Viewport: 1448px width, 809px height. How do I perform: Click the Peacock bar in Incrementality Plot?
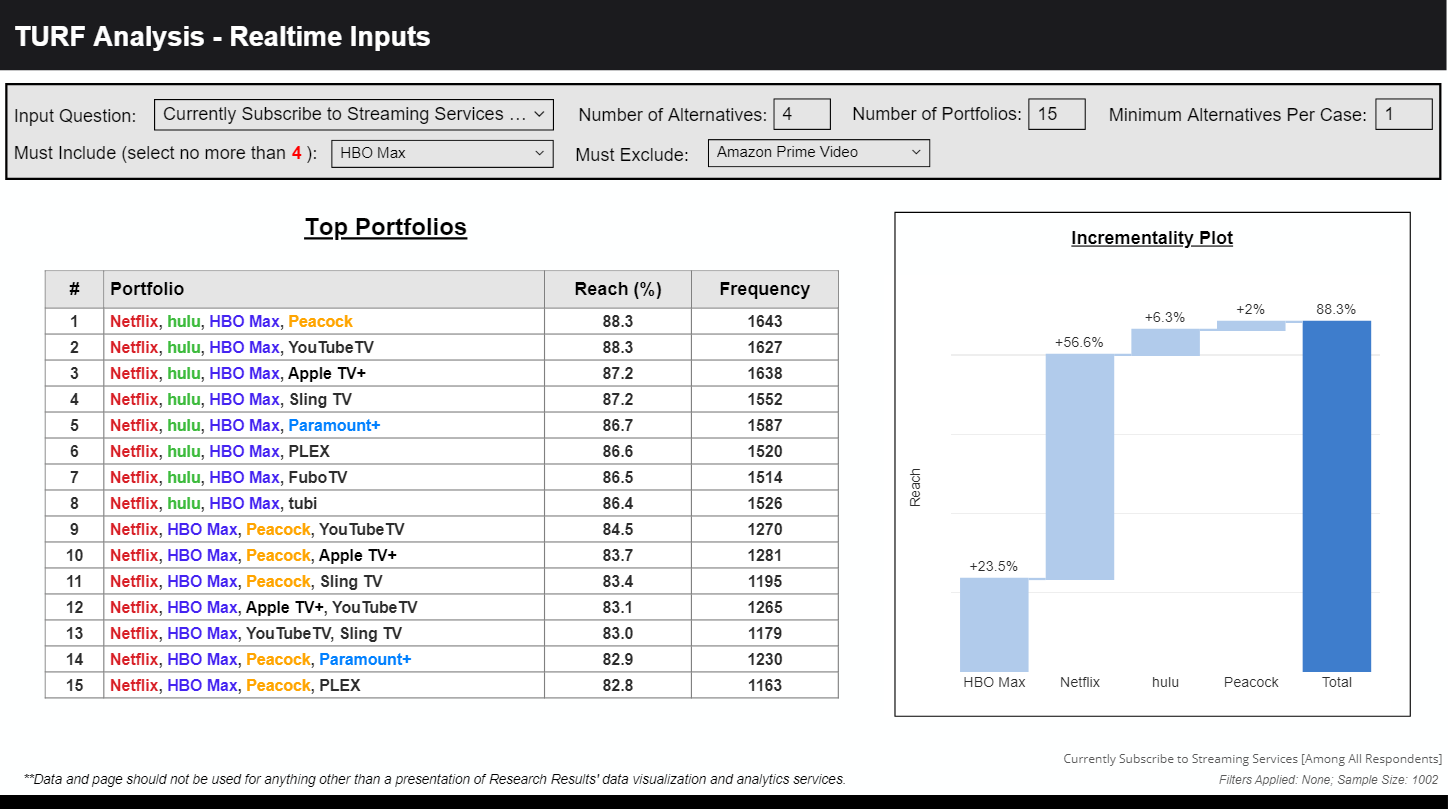[1251, 325]
